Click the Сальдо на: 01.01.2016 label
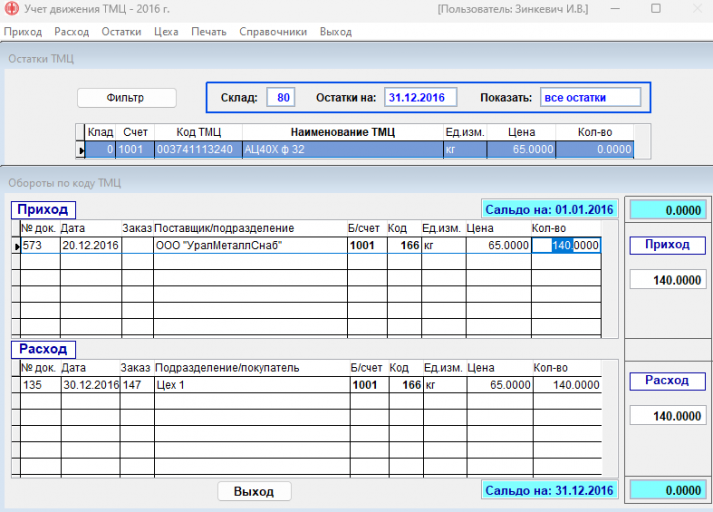The image size is (713, 512). click(x=549, y=210)
